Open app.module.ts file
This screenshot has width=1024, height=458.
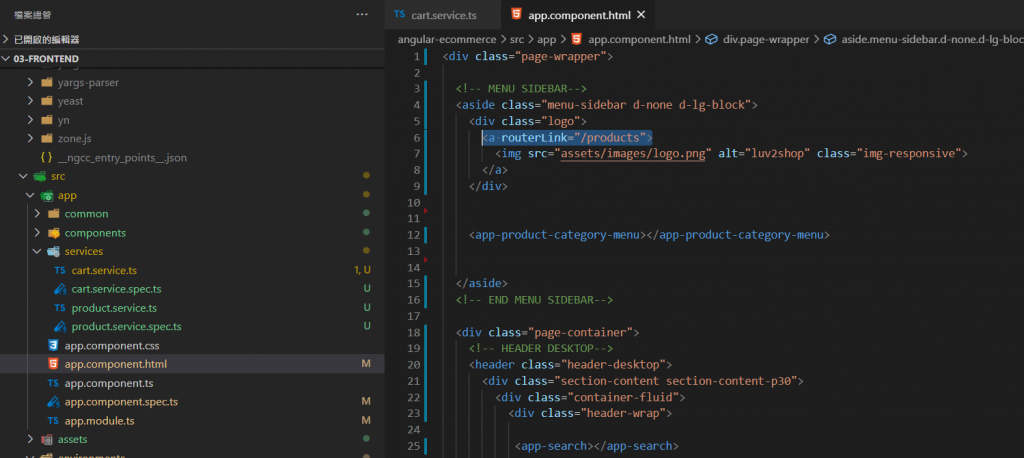tap(99, 420)
